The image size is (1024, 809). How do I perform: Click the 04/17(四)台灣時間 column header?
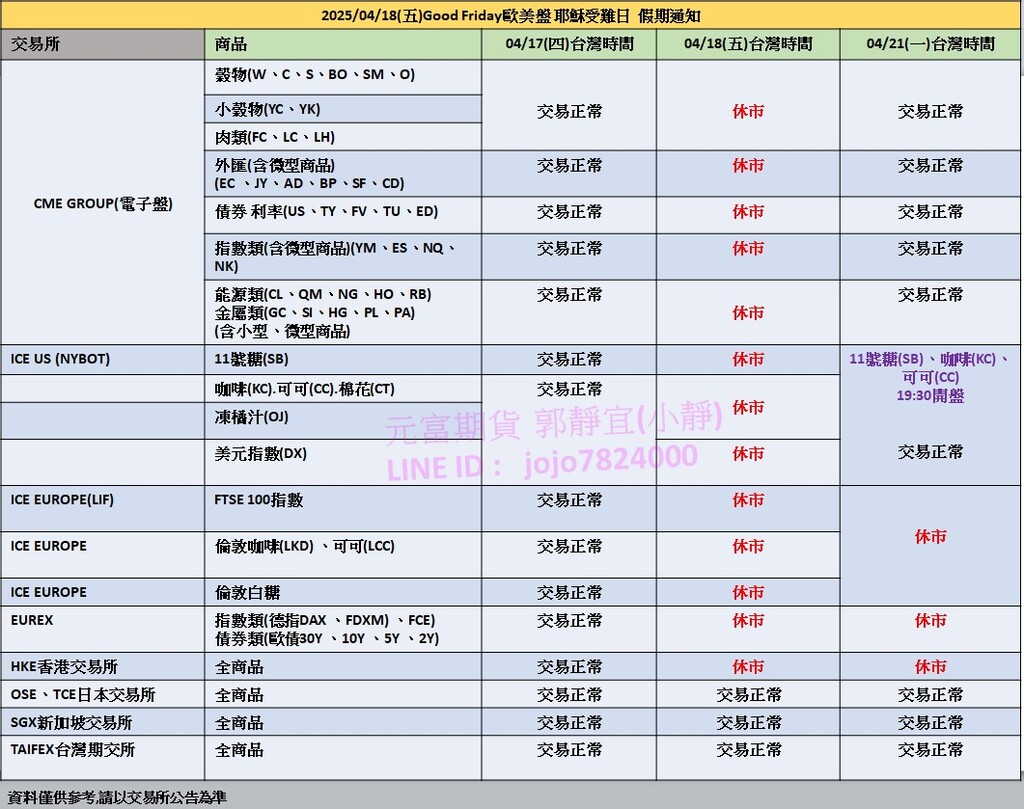tap(569, 44)
